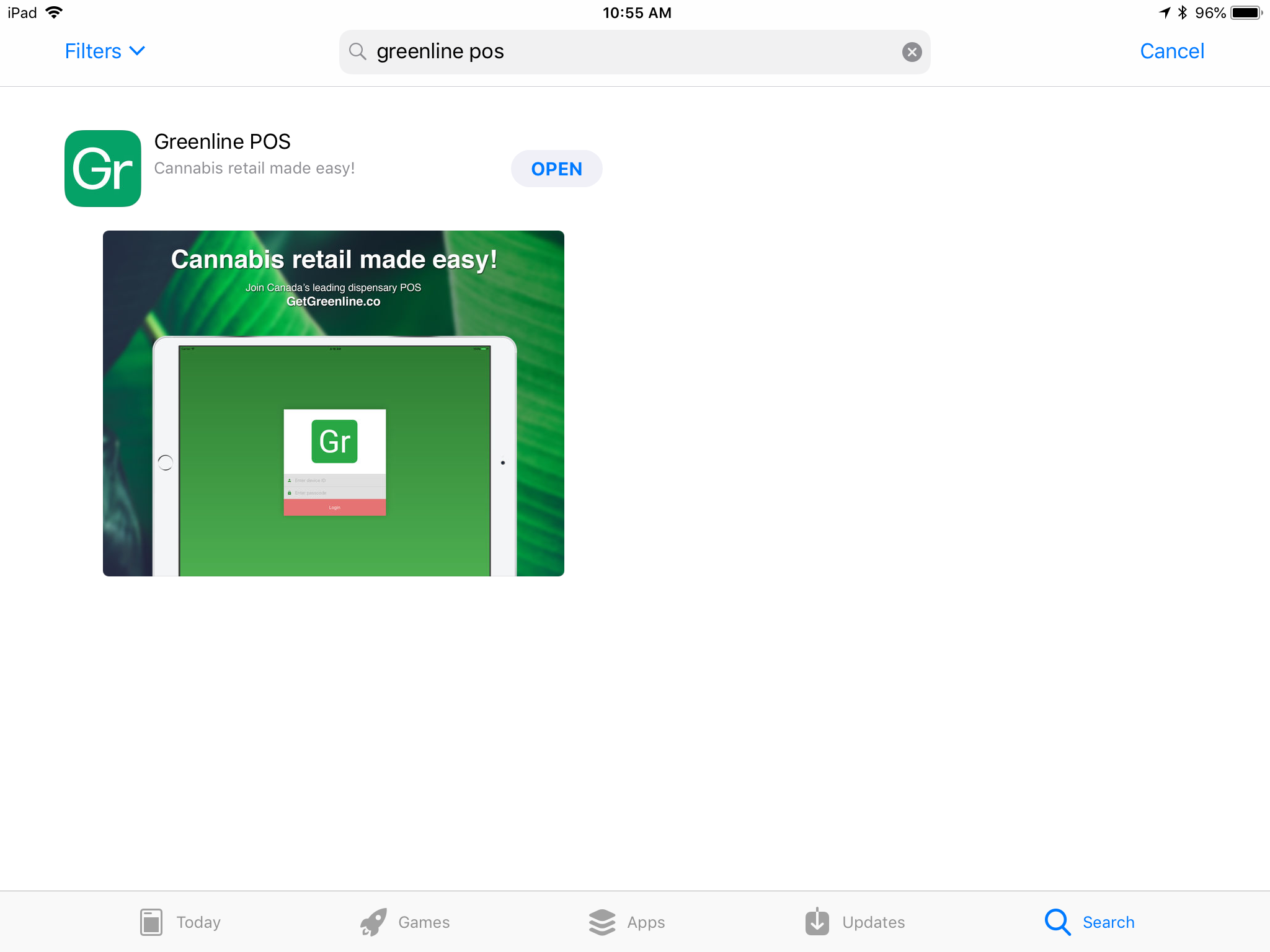Tap the Greenline POS app icon
The height and width of the screenshot is (952, 1270).
point(103,169)
